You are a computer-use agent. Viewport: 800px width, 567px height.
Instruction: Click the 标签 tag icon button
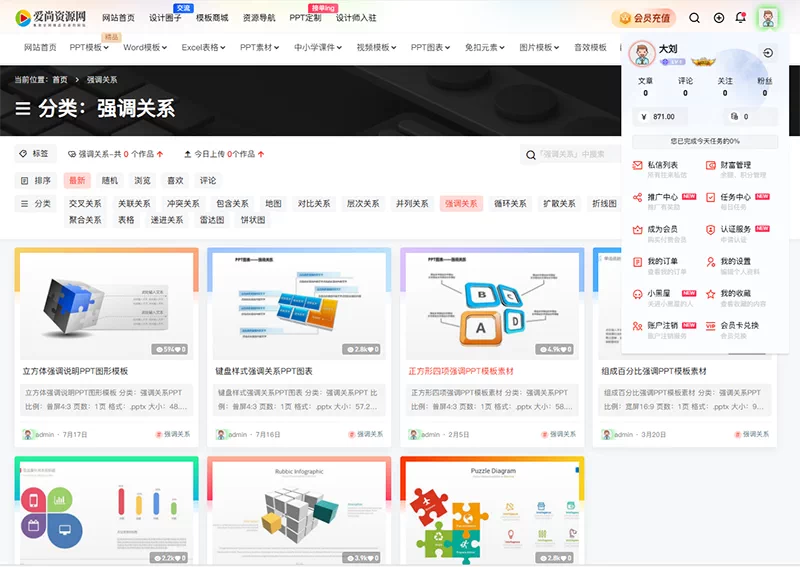pos(34,154)
